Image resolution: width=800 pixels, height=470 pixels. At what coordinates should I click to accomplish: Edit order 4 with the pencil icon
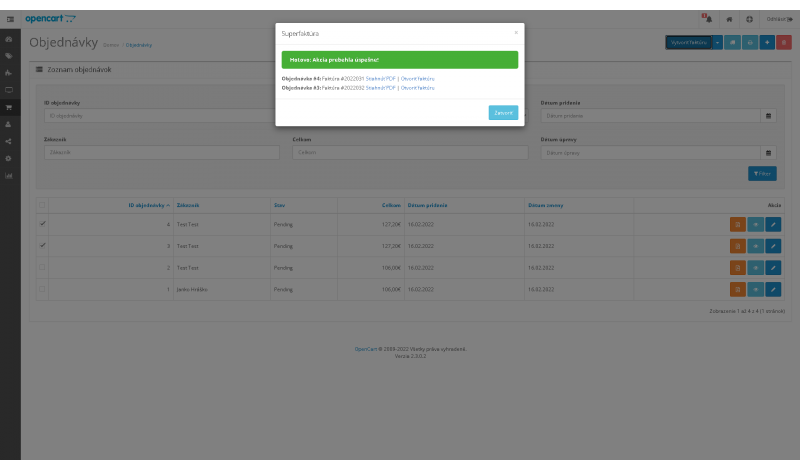(x=773, y=224)
